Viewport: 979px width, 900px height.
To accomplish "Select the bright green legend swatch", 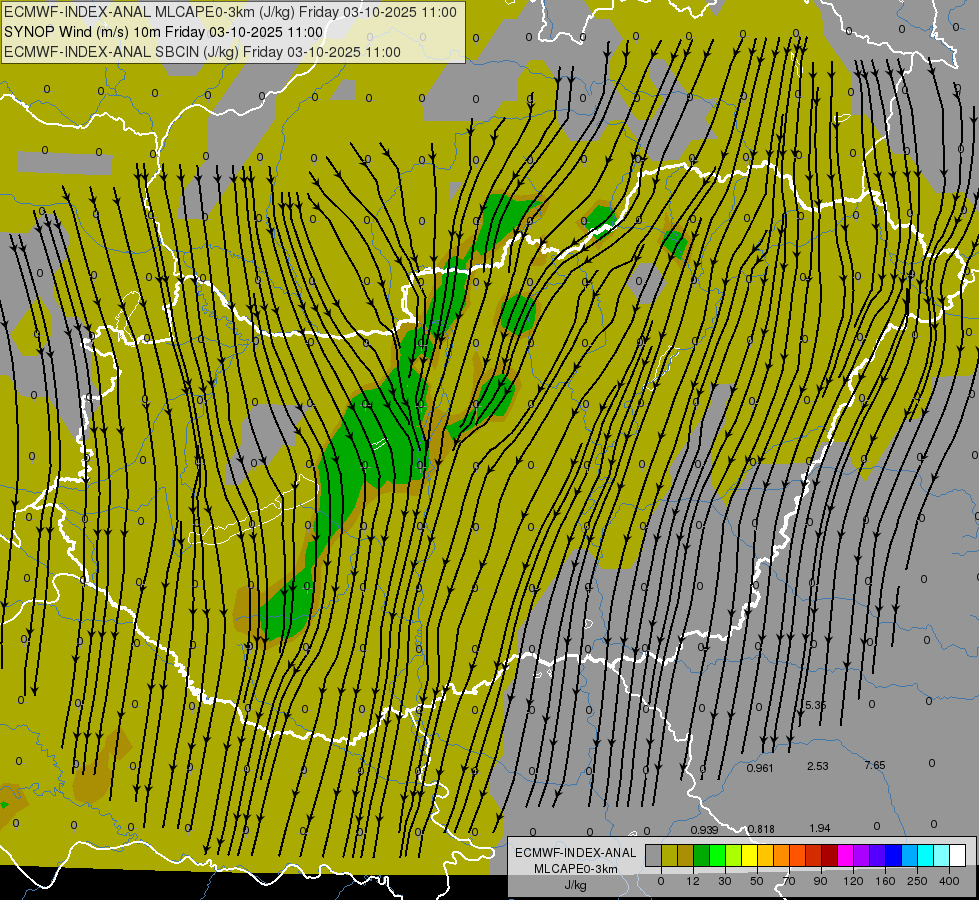I will 718,856.
